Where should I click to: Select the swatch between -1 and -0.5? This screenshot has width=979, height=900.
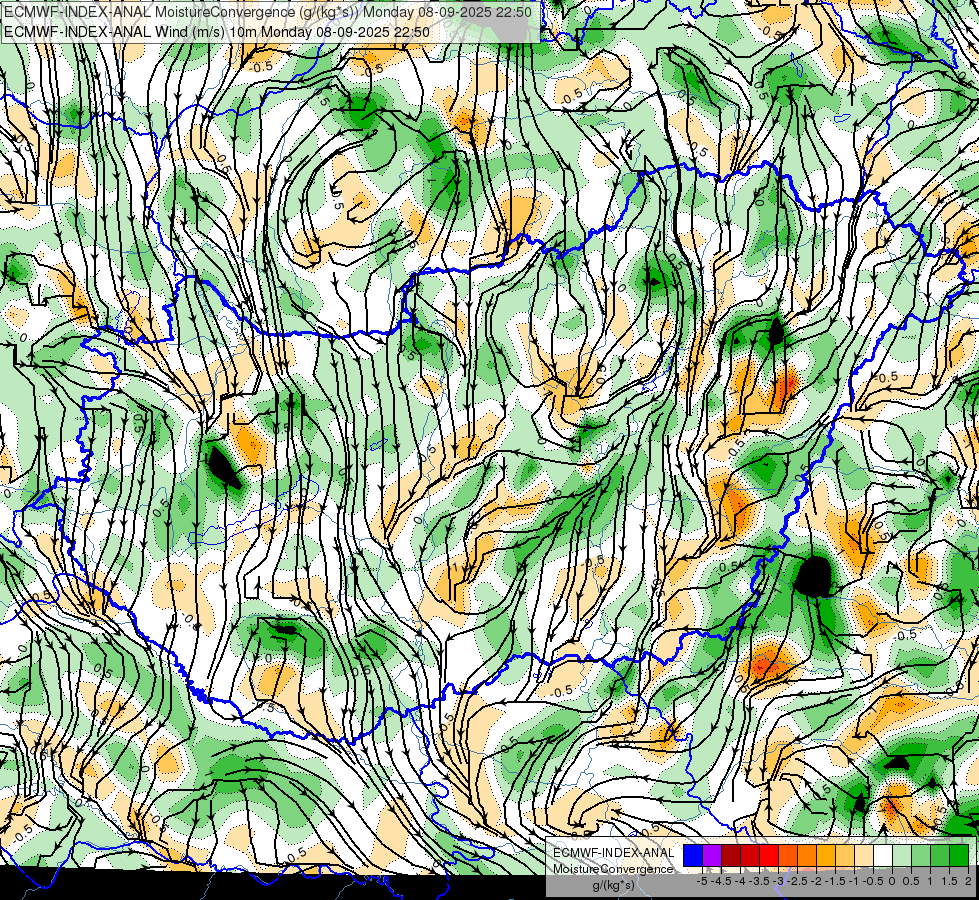864,856
